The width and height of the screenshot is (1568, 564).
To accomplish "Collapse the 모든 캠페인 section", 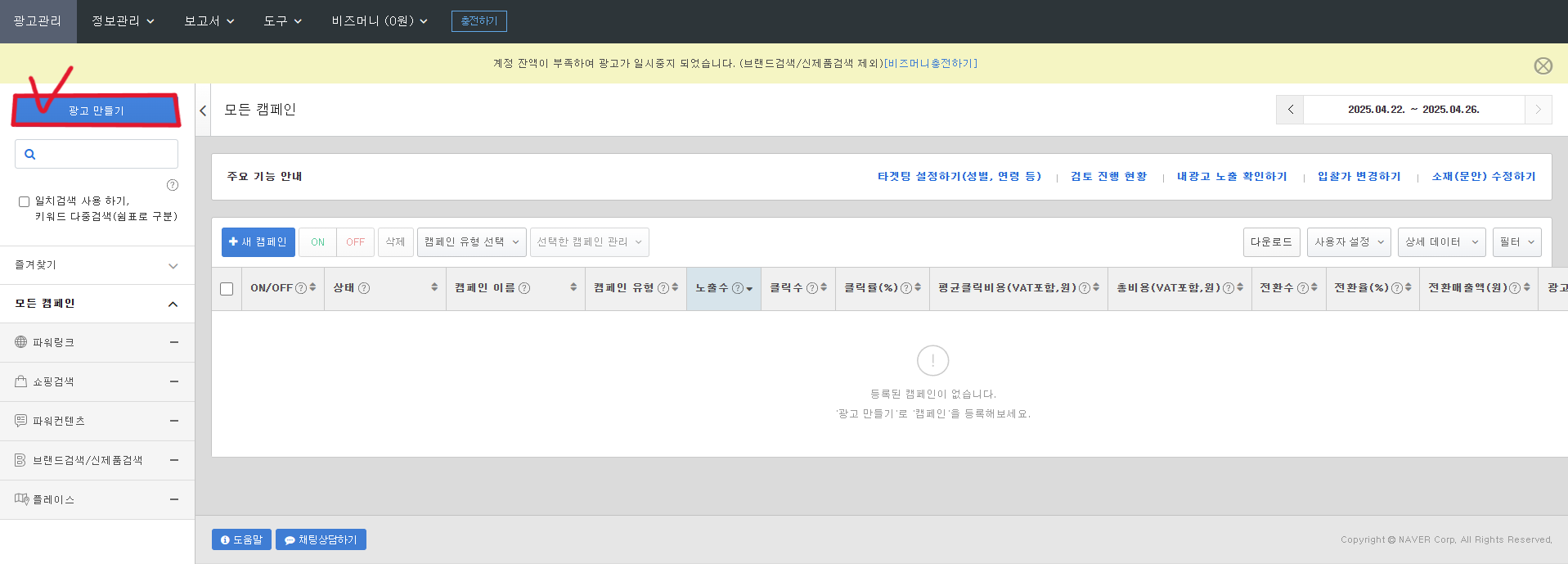I will coord(173,304).
